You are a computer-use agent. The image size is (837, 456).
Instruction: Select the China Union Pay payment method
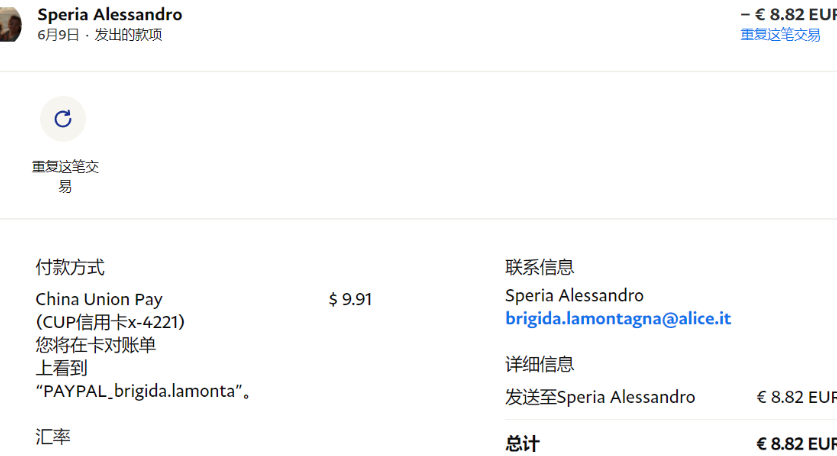[99, 300]
